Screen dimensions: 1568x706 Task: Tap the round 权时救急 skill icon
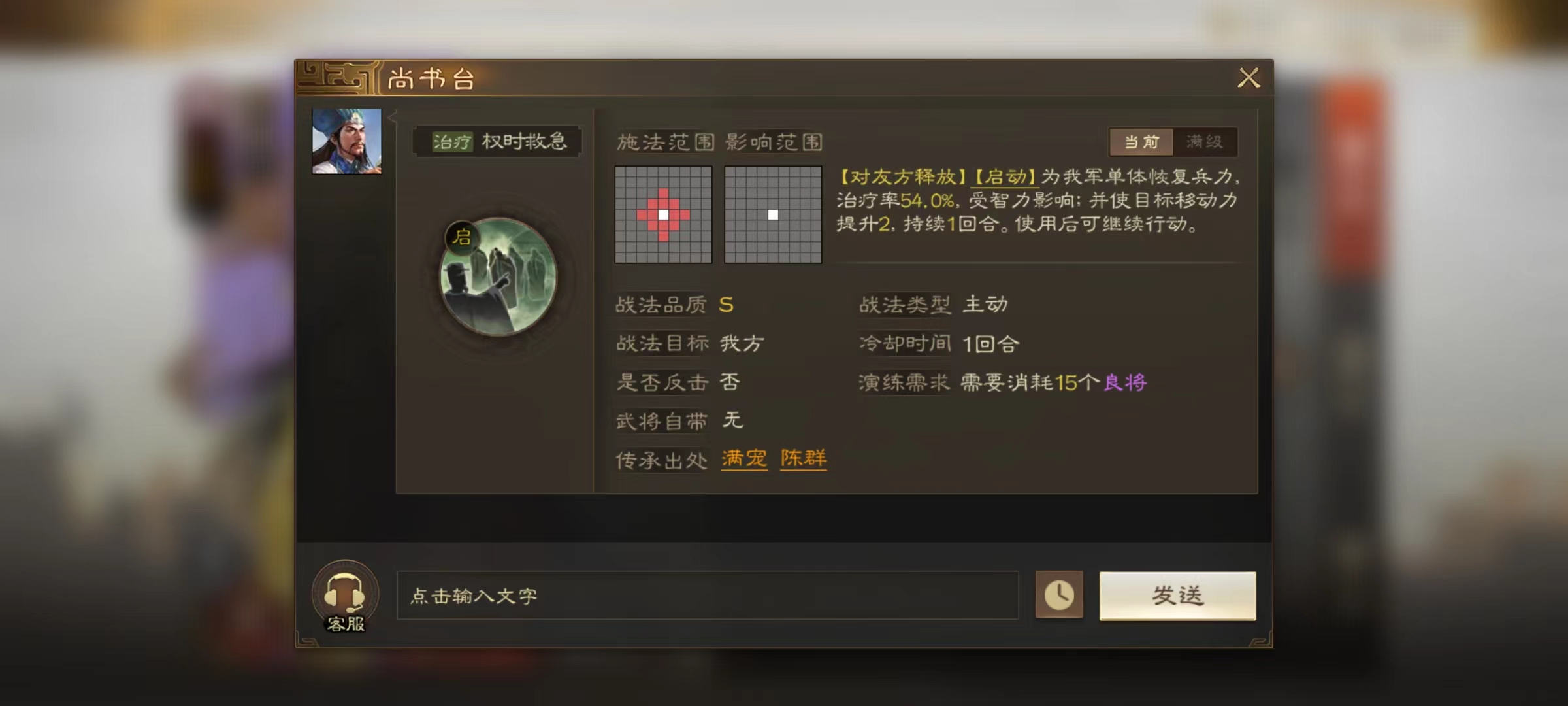coord(498,277)
